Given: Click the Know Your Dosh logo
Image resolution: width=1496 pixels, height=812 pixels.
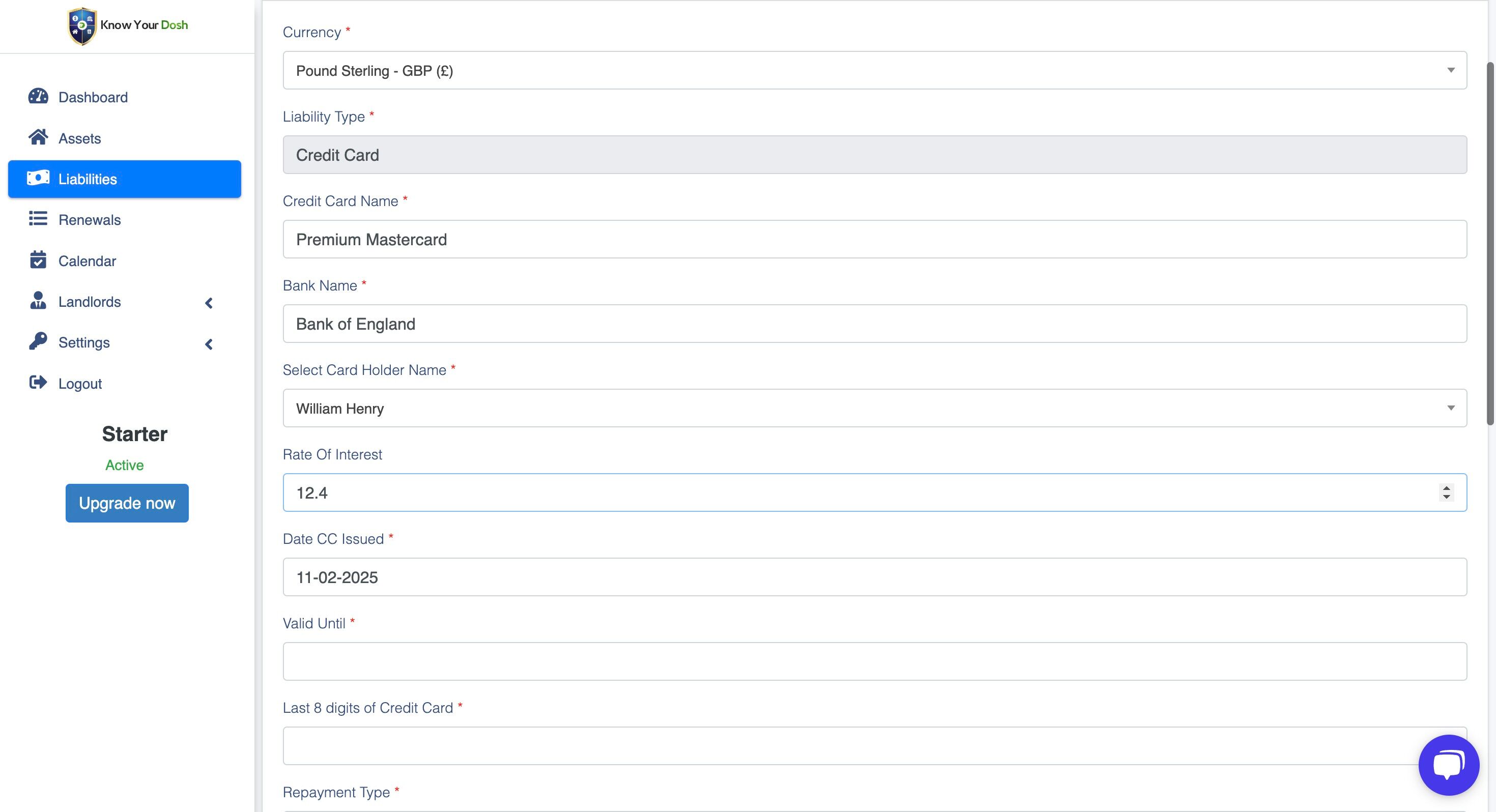Looking at the screenshot, I should 128,25.
